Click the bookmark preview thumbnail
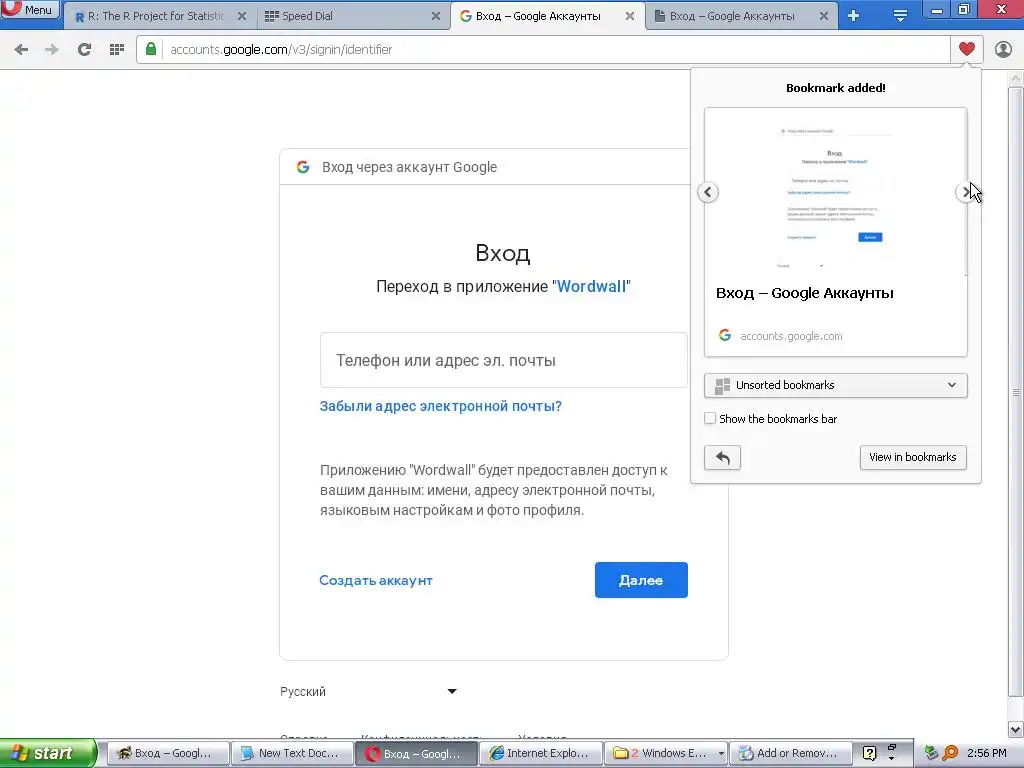The height and width of the screenshot is (768, 1024). click(x=835, y=192)
